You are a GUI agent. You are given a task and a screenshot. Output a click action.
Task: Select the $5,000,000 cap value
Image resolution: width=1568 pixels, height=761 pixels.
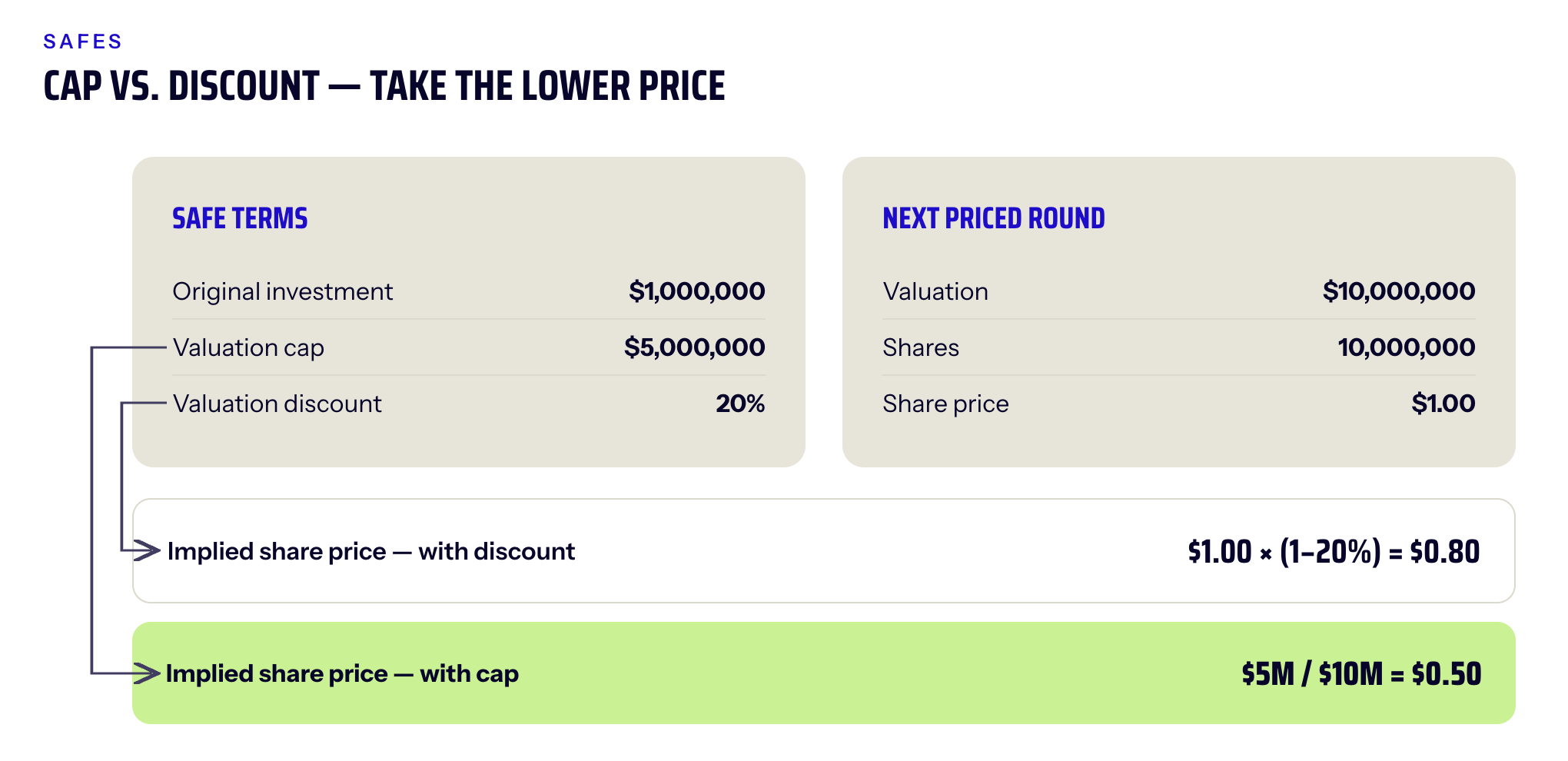click(x=695, y=347)
